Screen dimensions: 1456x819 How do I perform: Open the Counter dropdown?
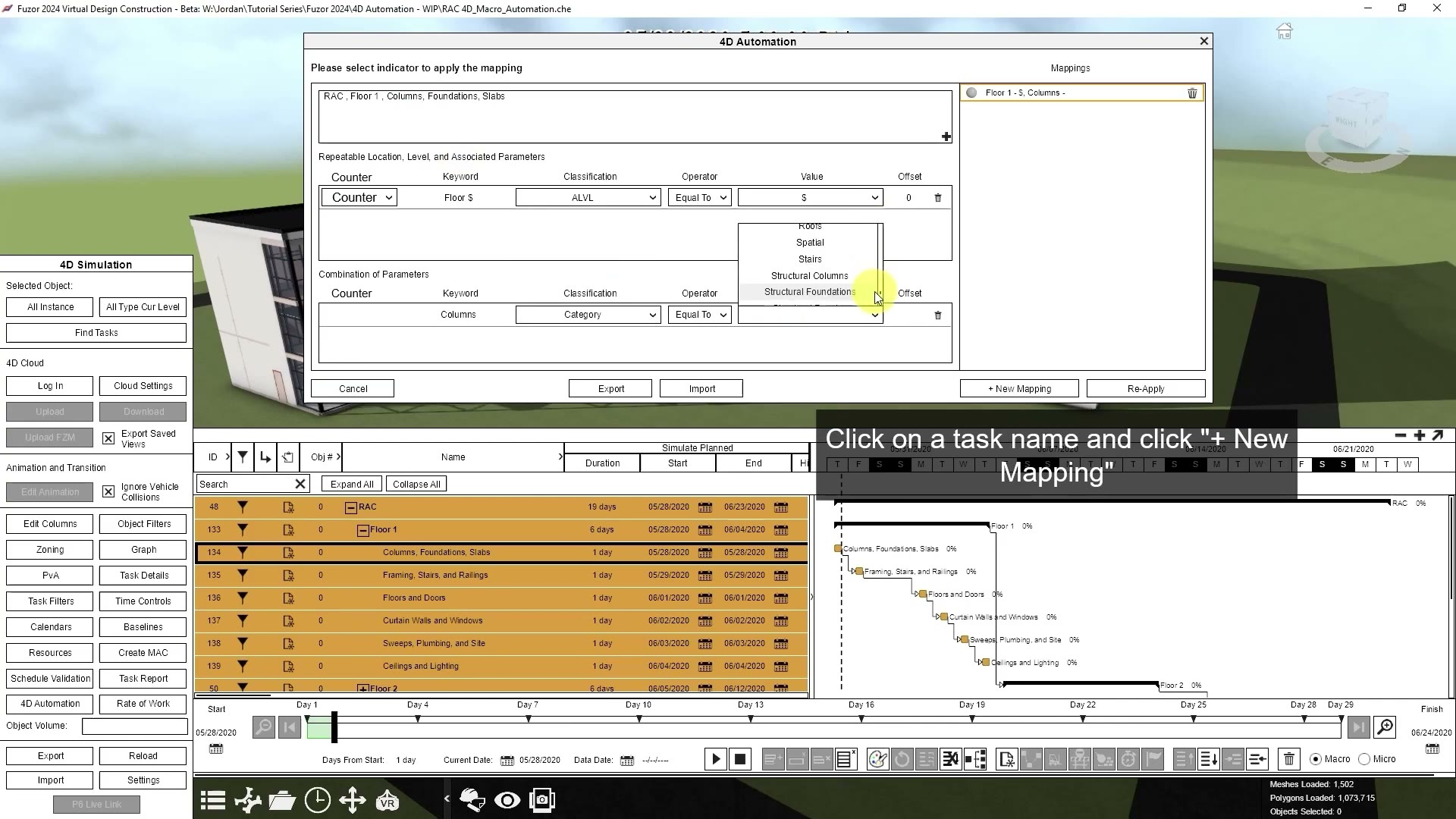(x=359, y=197)
